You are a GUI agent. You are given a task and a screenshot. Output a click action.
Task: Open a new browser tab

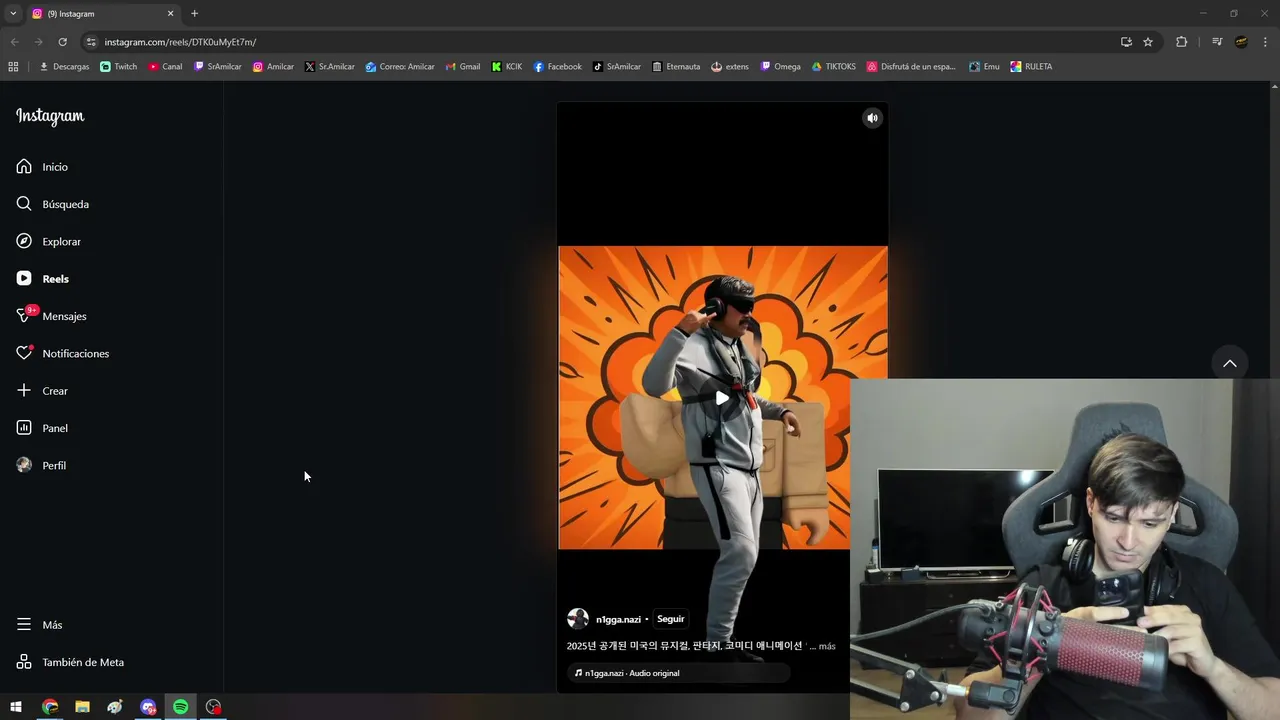(x=194, y=14)
